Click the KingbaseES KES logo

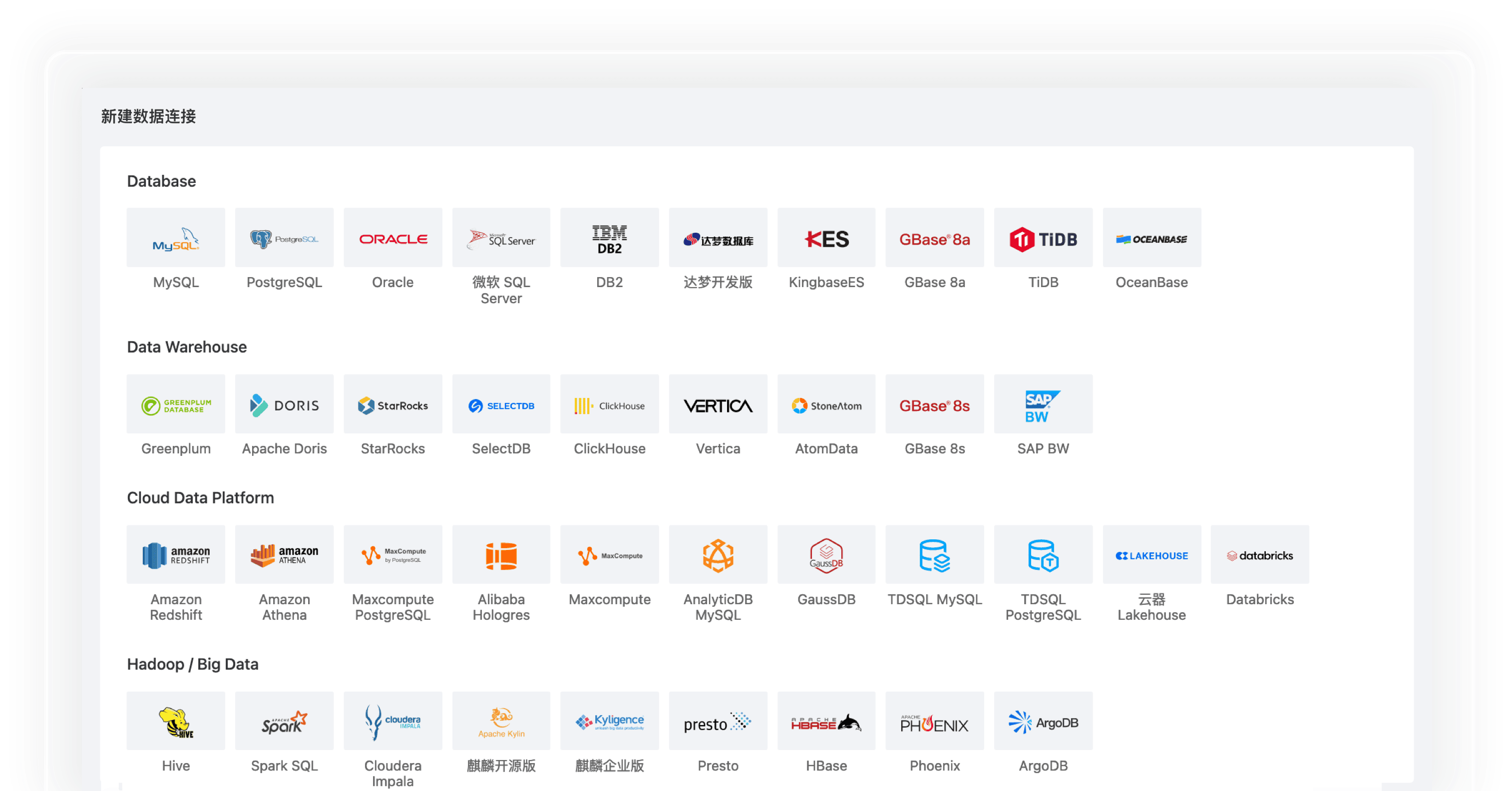coord(826,238)
